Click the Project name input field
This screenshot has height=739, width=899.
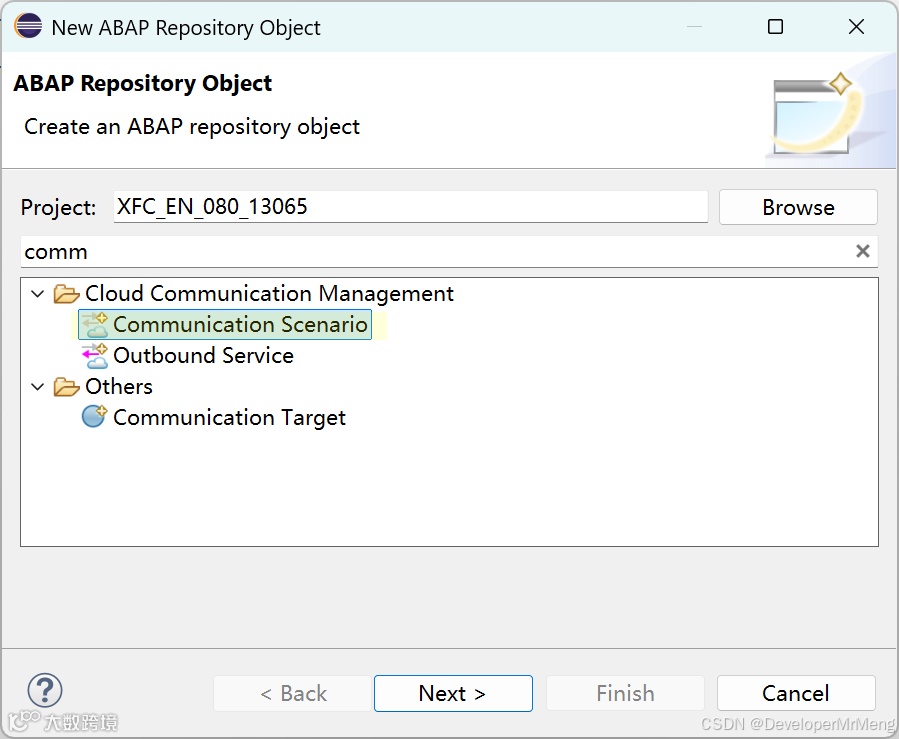point(410,207)
